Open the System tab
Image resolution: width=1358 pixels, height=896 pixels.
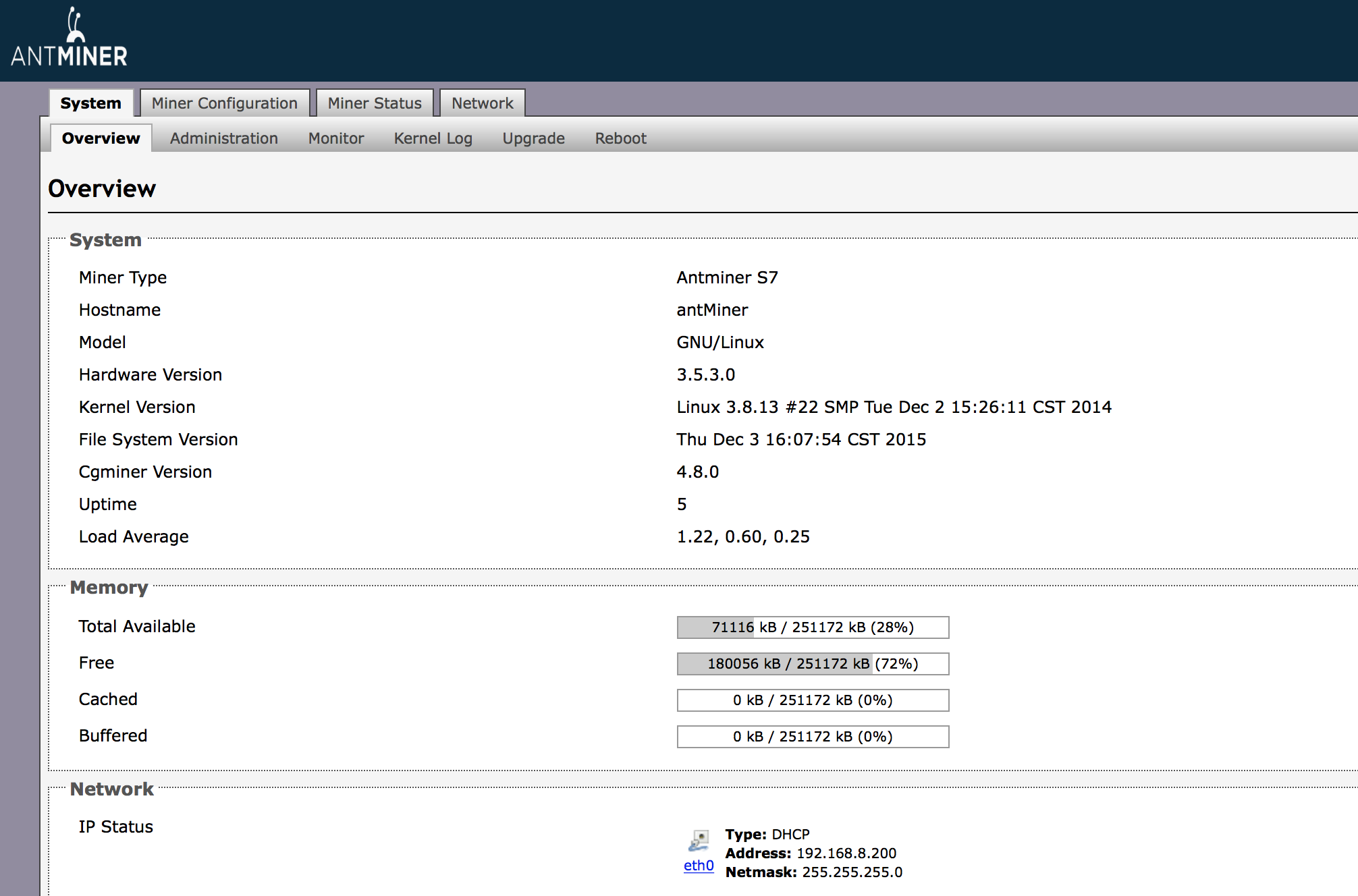coord(91,103)
